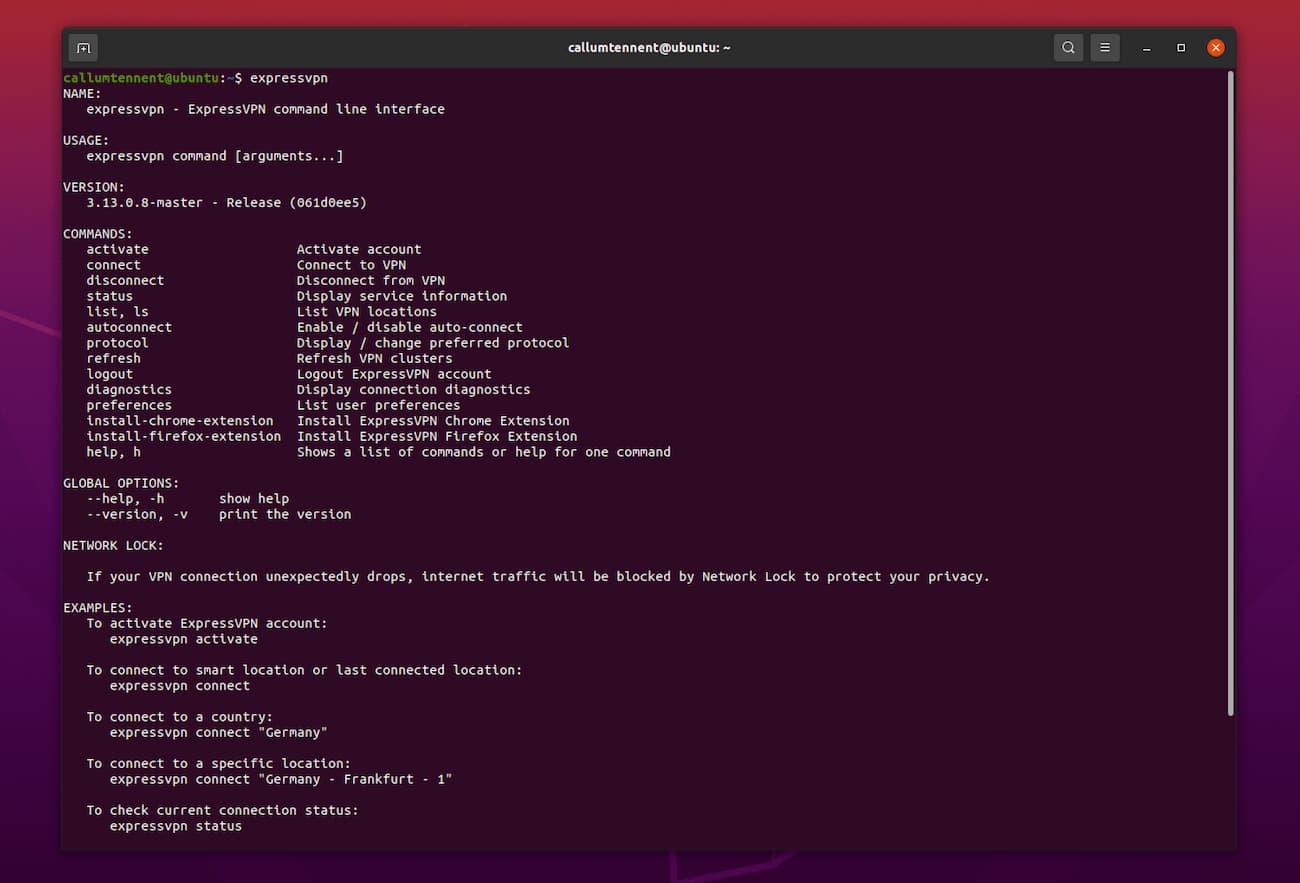Click the activate command name
Screen dimensions: 1300x883
[x=117, y=249]
